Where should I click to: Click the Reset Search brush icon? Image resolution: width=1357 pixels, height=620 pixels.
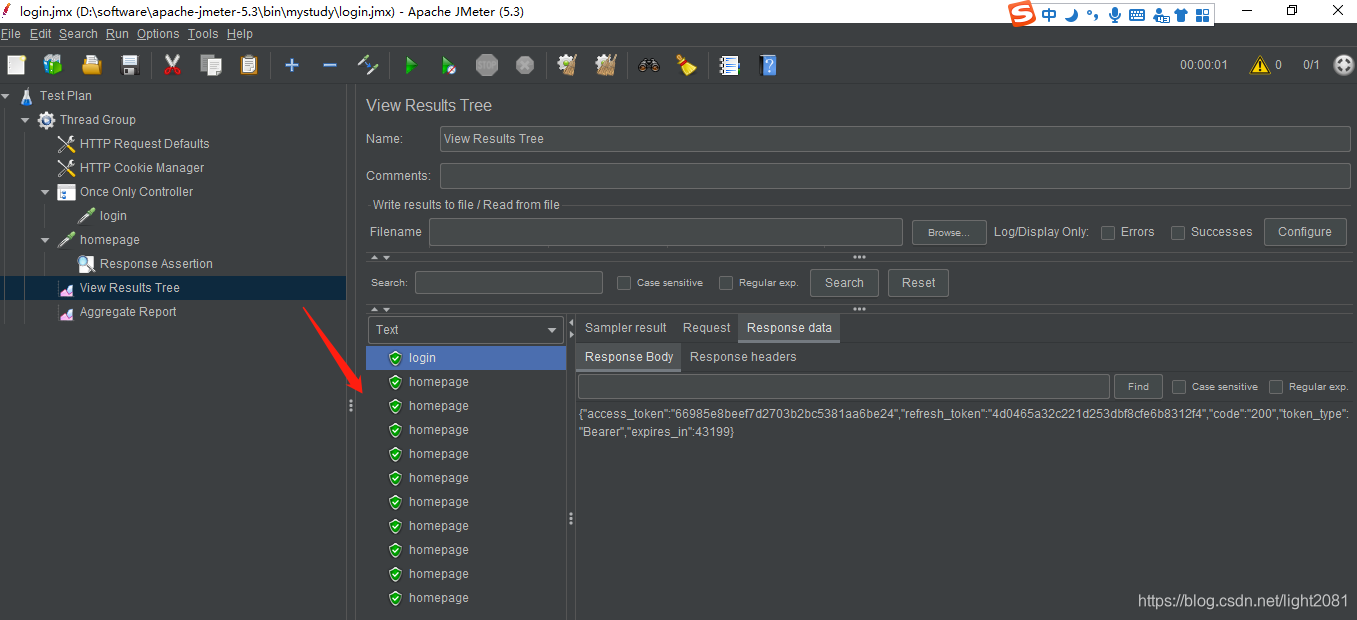(686, 65)
